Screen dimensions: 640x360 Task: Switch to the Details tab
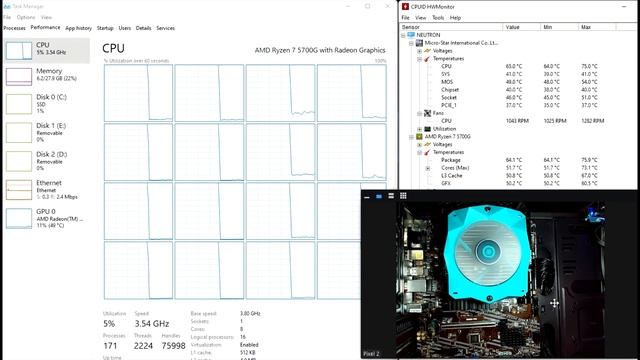(143, 28)
